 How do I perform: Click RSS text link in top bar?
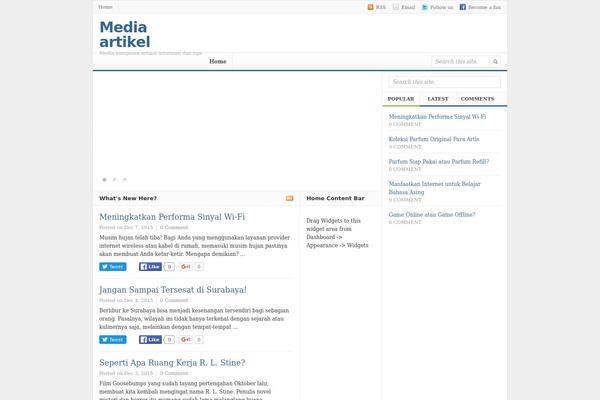pos(380,7)
